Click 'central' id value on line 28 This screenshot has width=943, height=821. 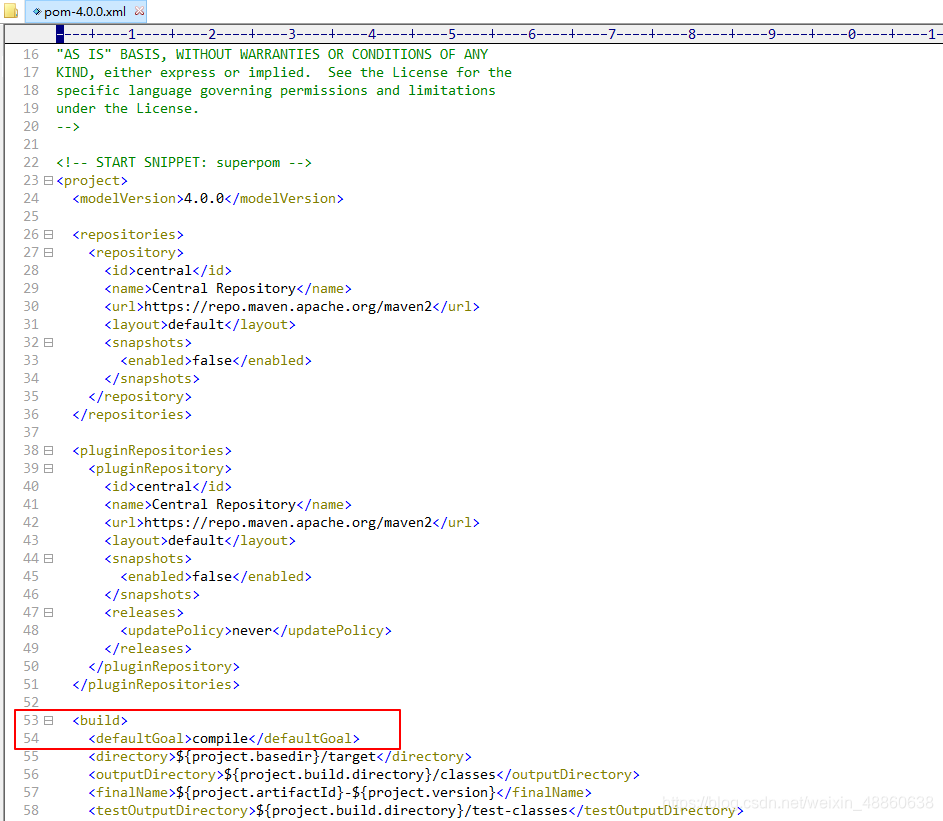tap(164, 271)
